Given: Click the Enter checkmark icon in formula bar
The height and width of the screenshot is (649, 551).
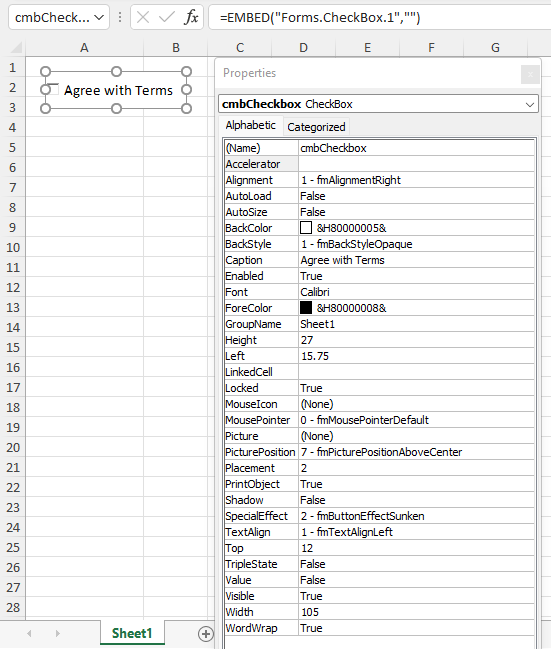Looking at the screenshot, I should pyautogui.click(x=167, y=17).
